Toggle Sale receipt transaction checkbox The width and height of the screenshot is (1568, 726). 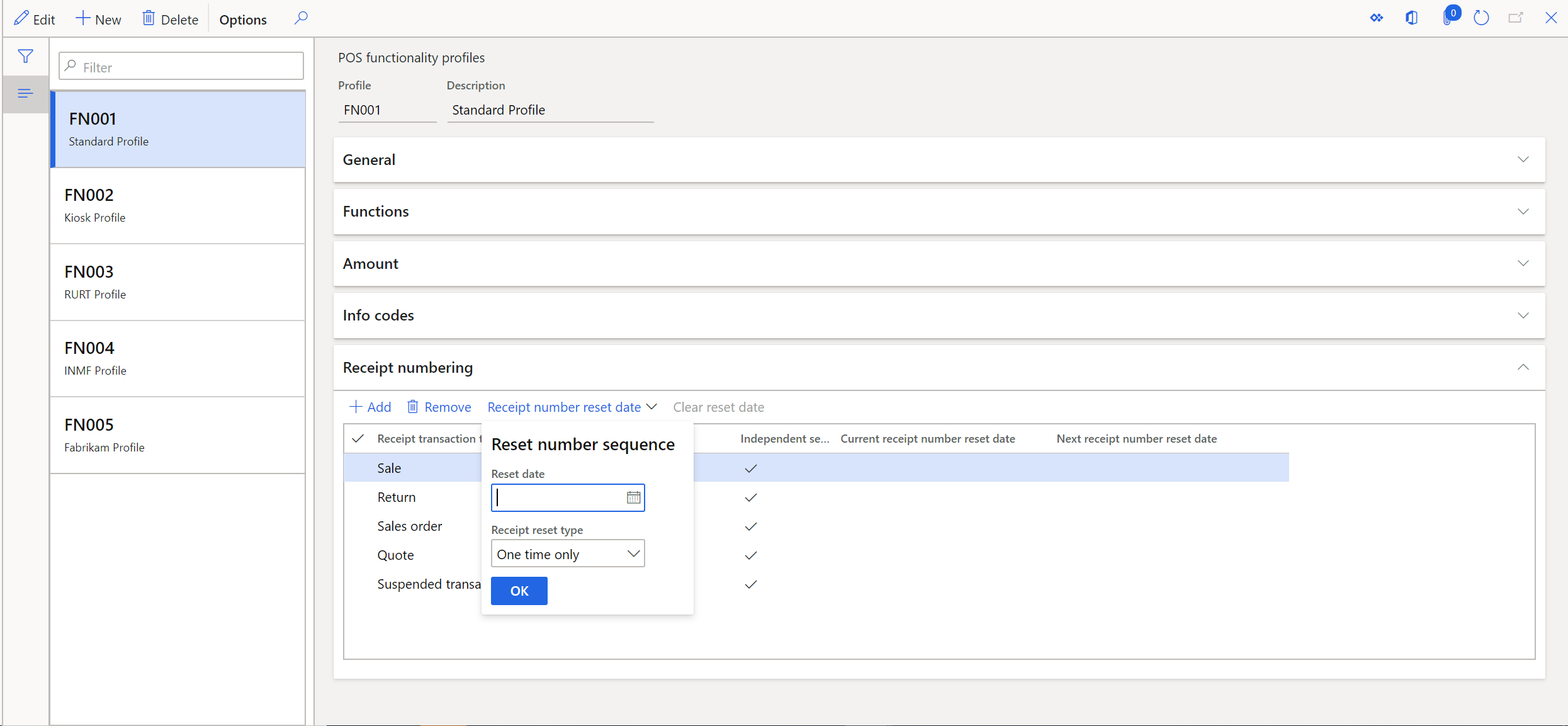click(360, 467)
